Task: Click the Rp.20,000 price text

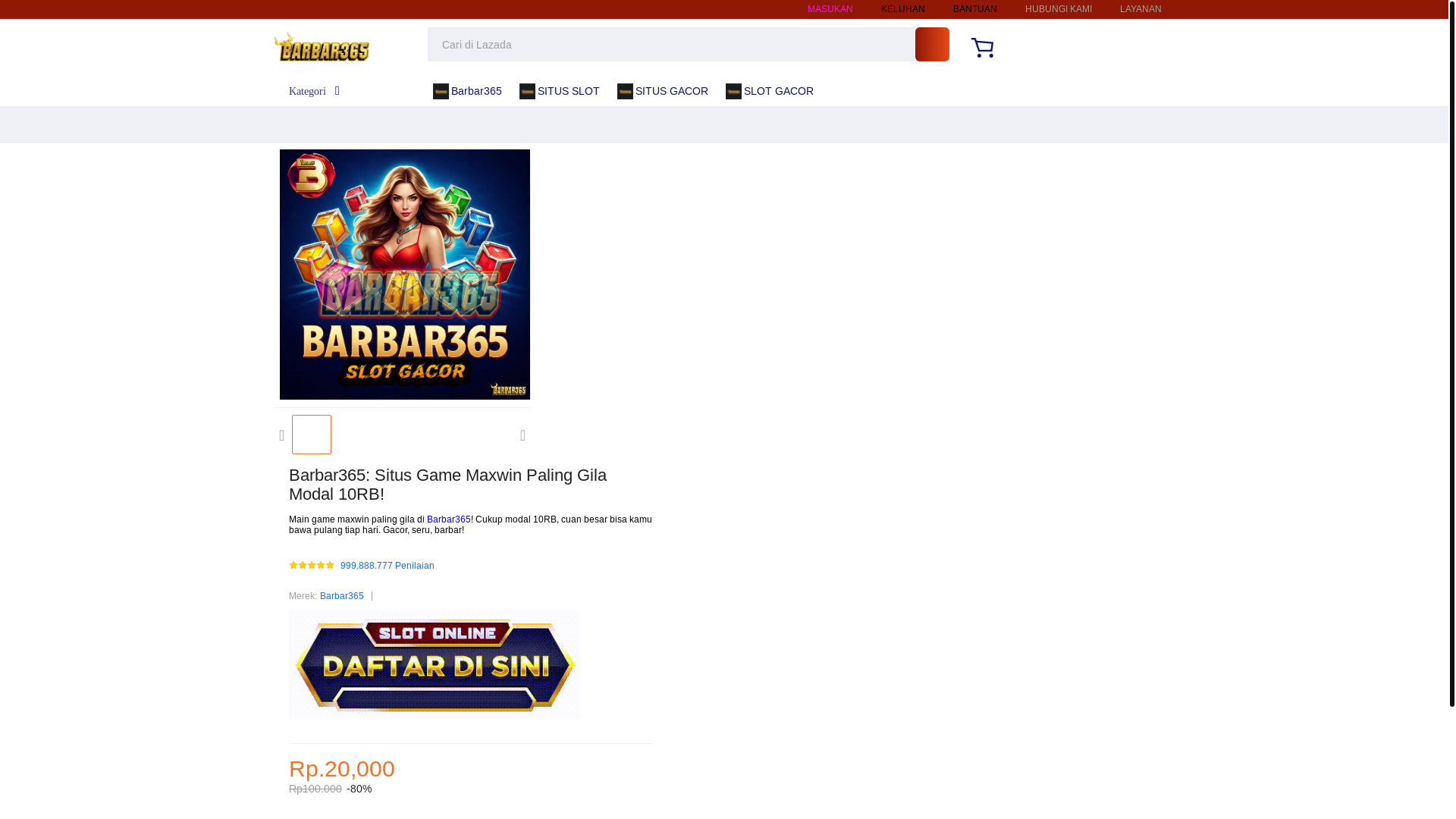Action: click(342, 768)
